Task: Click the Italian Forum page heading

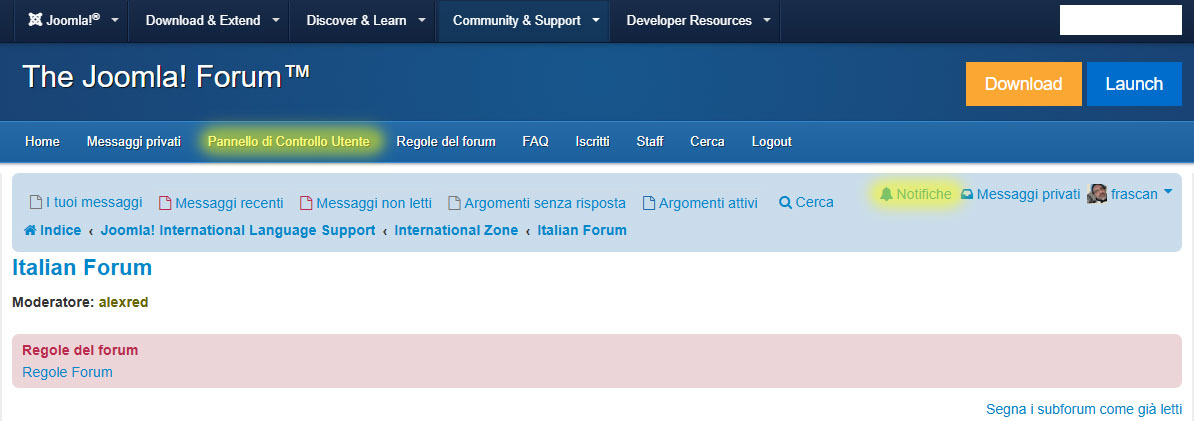Action: pos(82,268)
